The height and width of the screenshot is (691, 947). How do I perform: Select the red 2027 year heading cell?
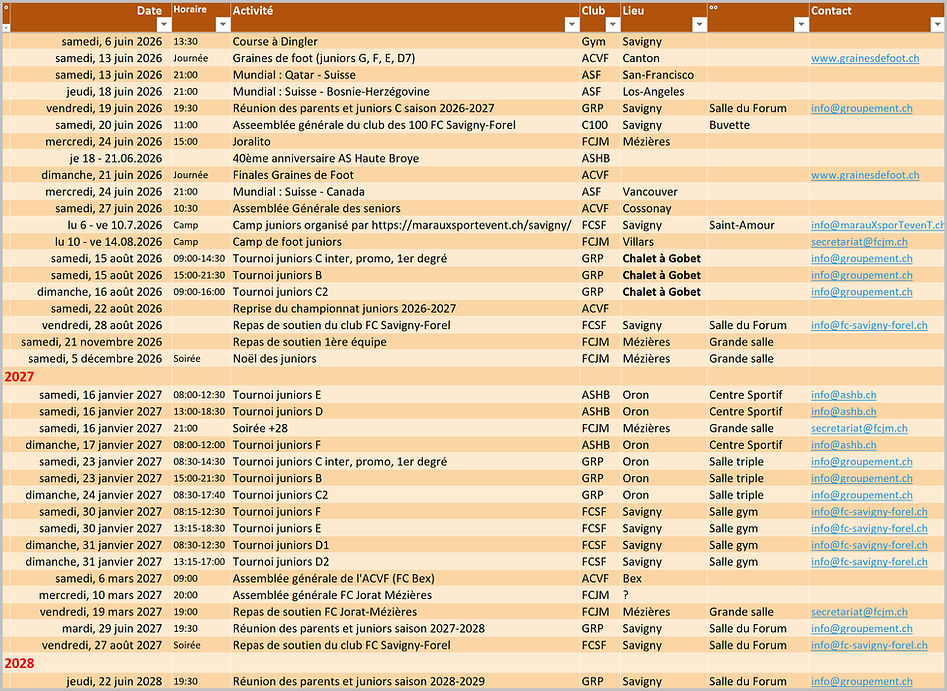pyautogui.click(x=19, y=377)
